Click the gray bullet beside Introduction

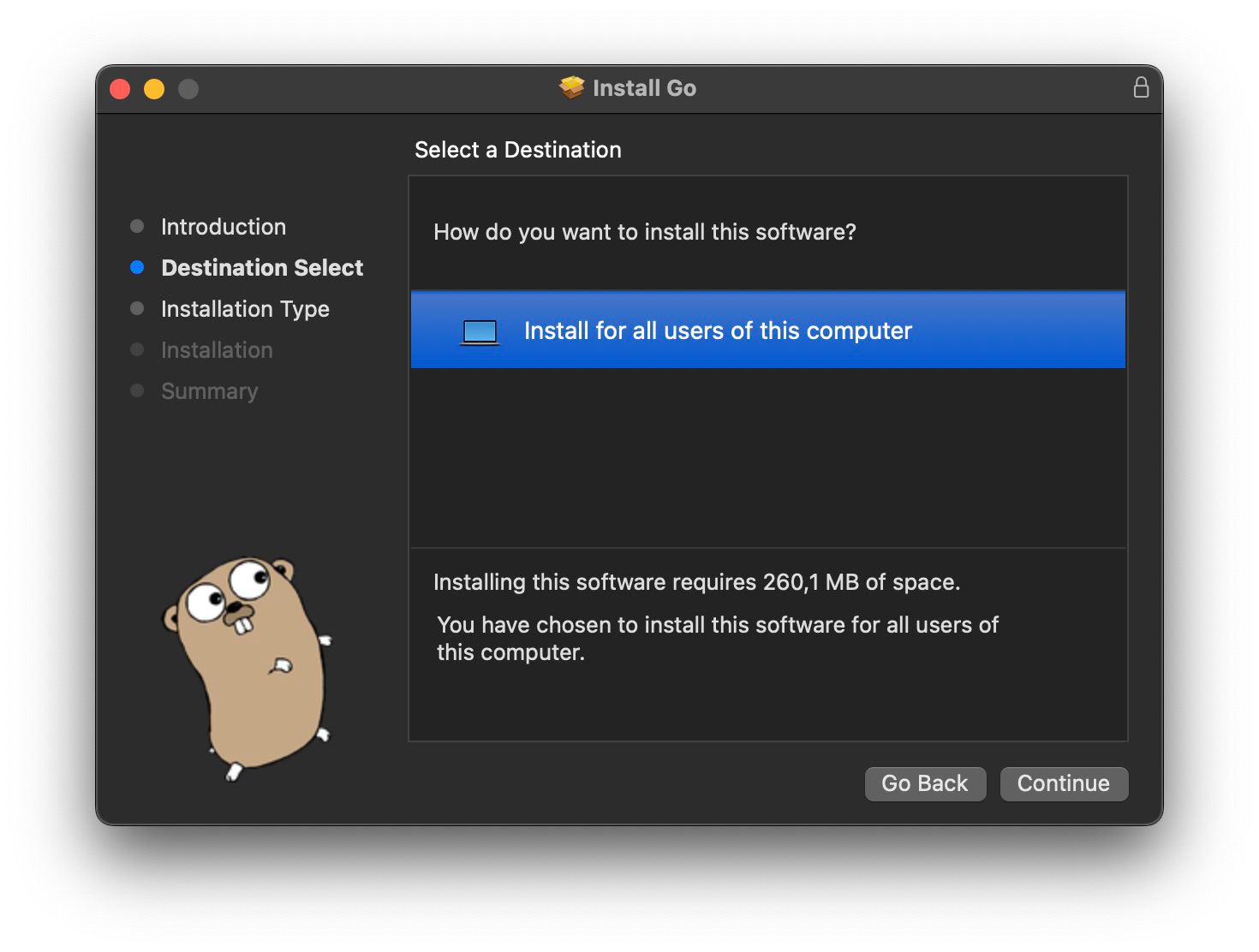click(x=137, y=226)
